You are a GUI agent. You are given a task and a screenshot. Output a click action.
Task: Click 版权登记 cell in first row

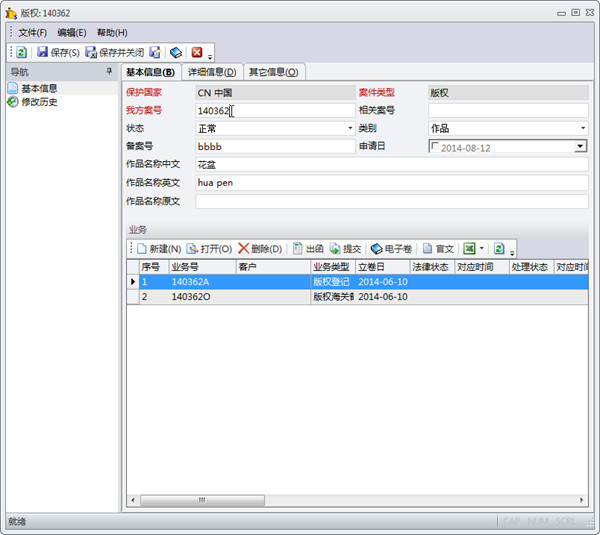pos(333,282)
